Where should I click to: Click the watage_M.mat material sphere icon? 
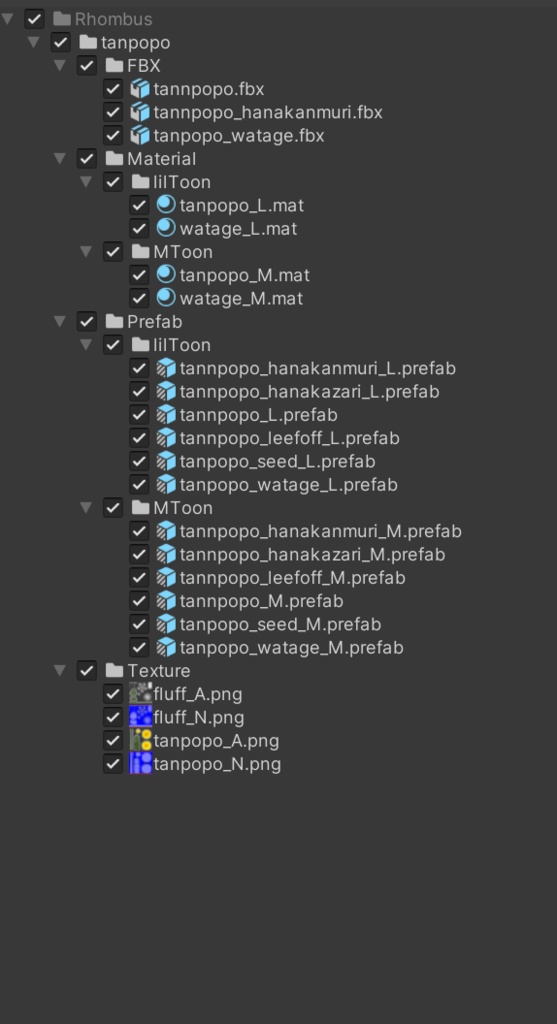[166, 298]
